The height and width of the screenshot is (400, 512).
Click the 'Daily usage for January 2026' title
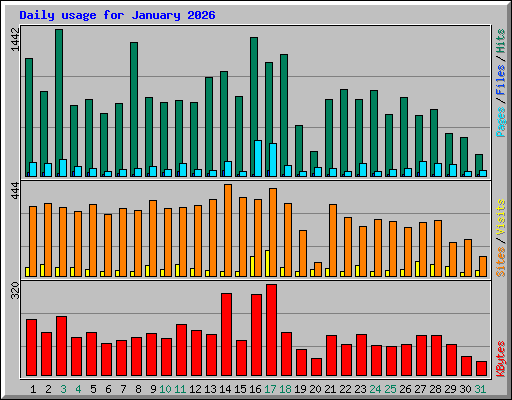(x=117, y=15)
